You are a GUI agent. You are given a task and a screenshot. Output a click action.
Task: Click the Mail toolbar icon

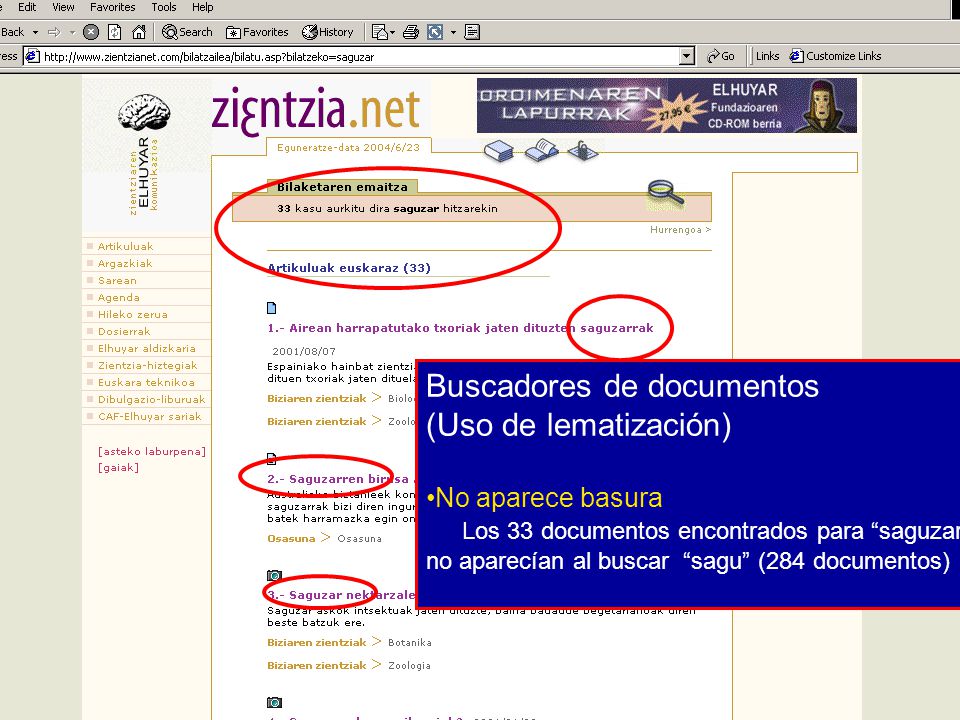[x=379, y=32]
